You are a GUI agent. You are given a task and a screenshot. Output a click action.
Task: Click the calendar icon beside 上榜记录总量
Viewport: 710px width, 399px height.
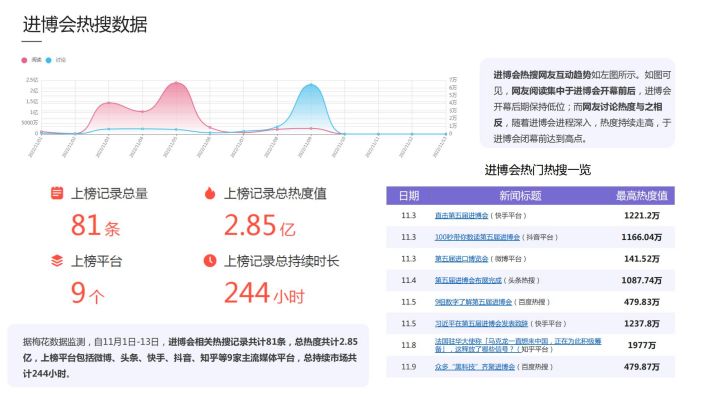pos(57,193)
